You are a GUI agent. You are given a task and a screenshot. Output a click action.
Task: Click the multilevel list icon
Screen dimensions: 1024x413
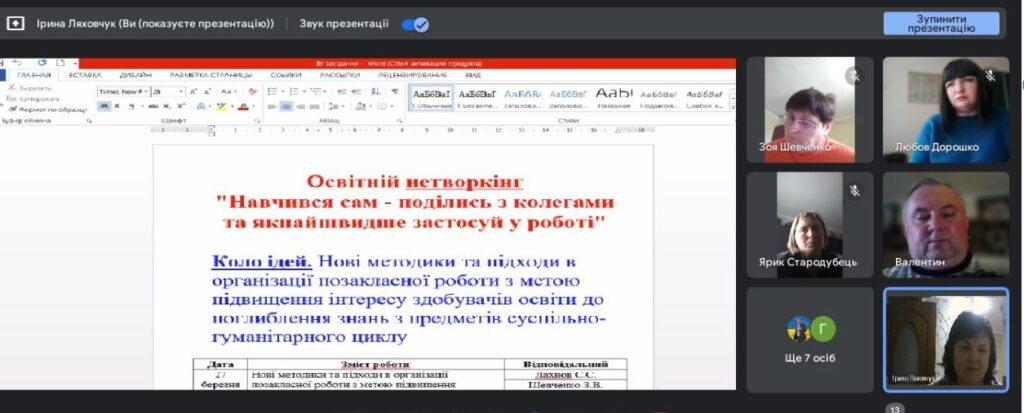[x=317, y=91]
